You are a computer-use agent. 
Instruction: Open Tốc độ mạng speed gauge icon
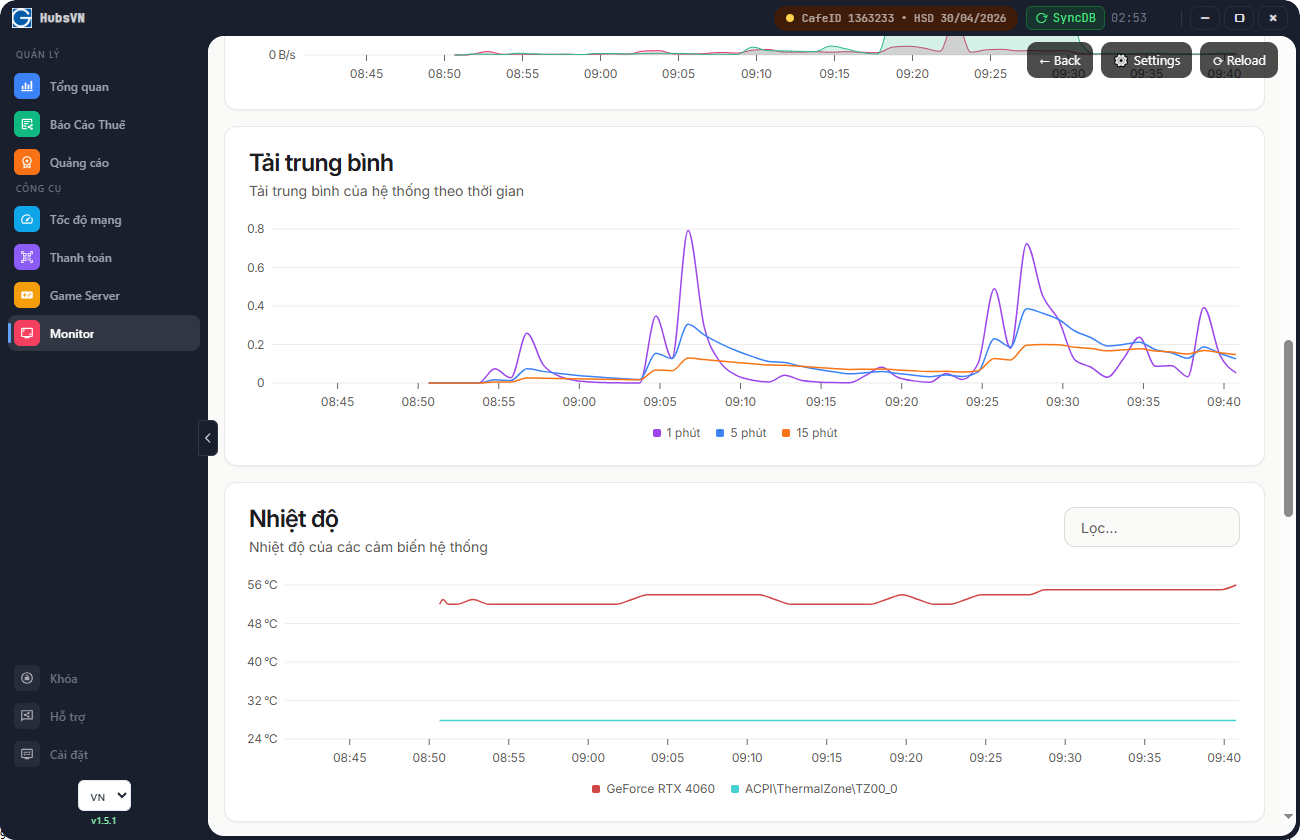click(x=27, y=219)
